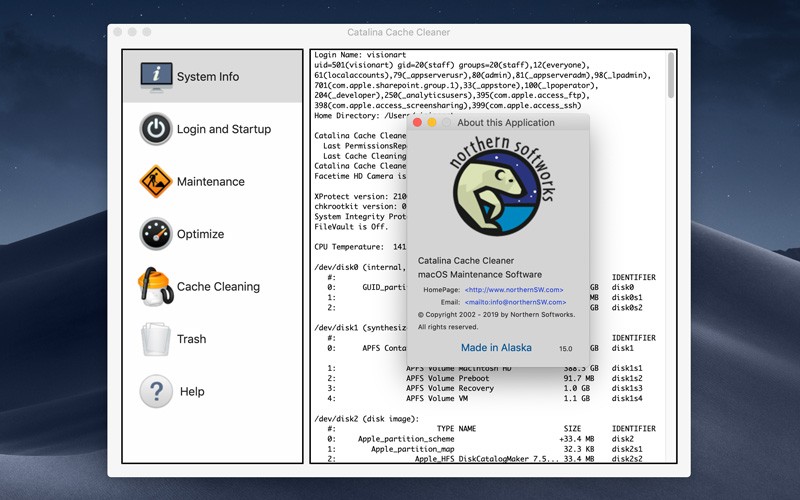Click the XProtect version line

point(360,196)
